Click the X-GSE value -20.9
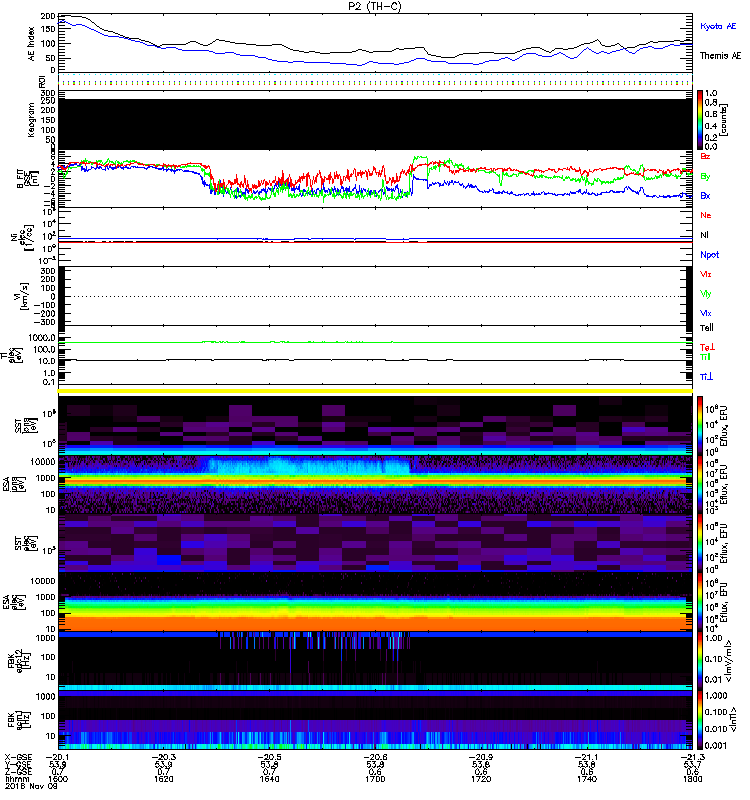 (x=480, y=758)
